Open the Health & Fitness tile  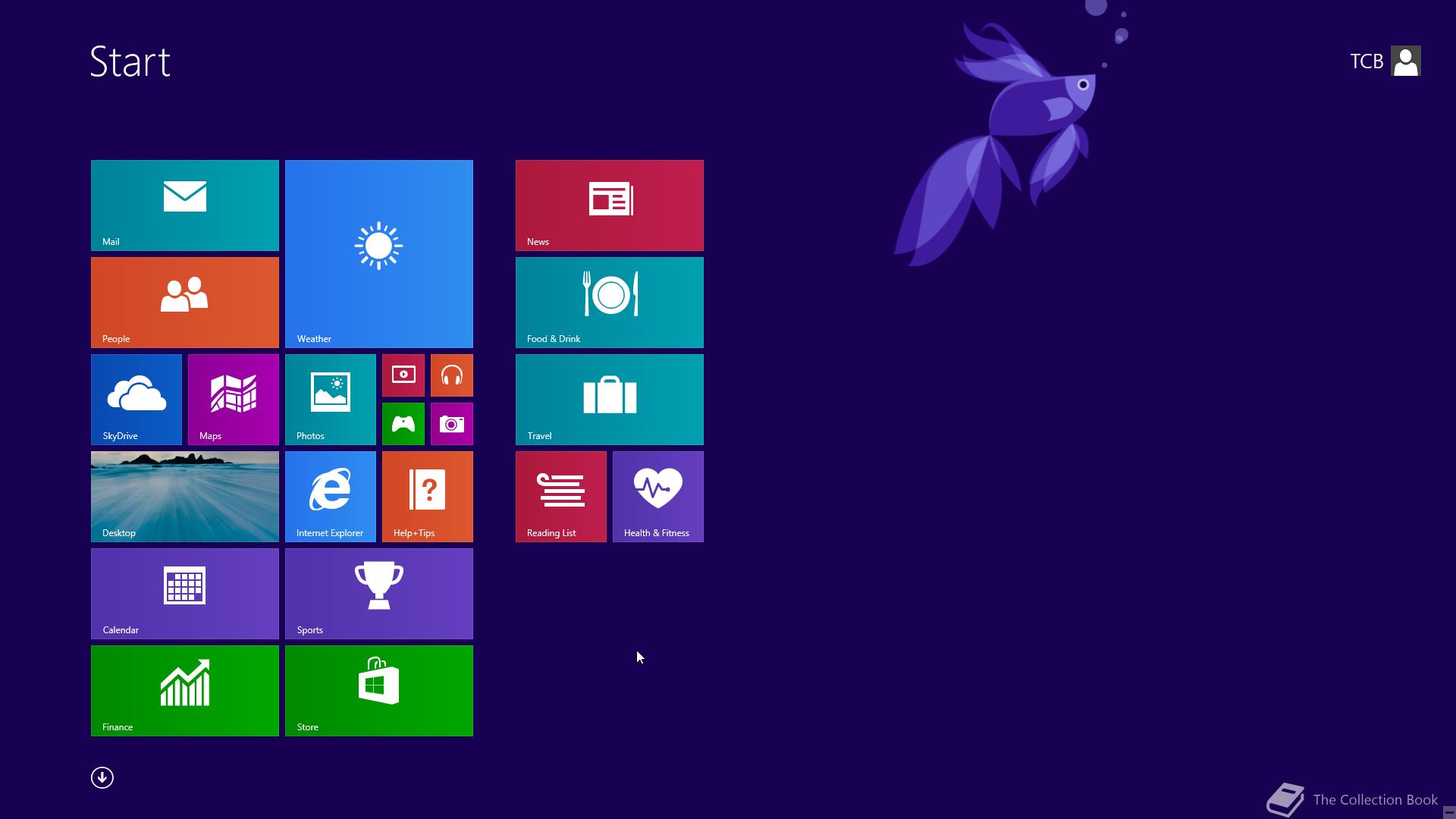coord(657,496)
